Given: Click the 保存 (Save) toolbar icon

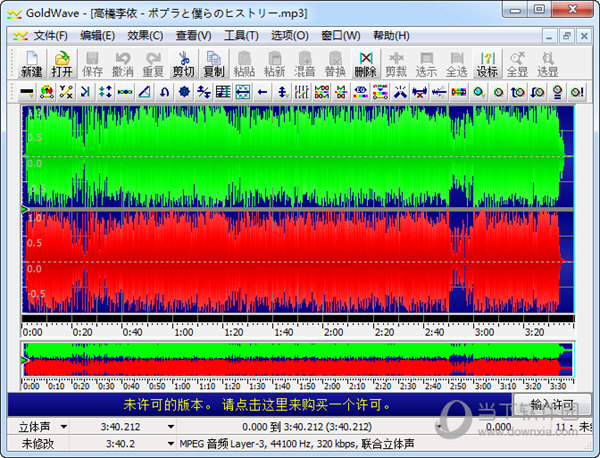Looking at the screenshot, I should coord(92,64).
